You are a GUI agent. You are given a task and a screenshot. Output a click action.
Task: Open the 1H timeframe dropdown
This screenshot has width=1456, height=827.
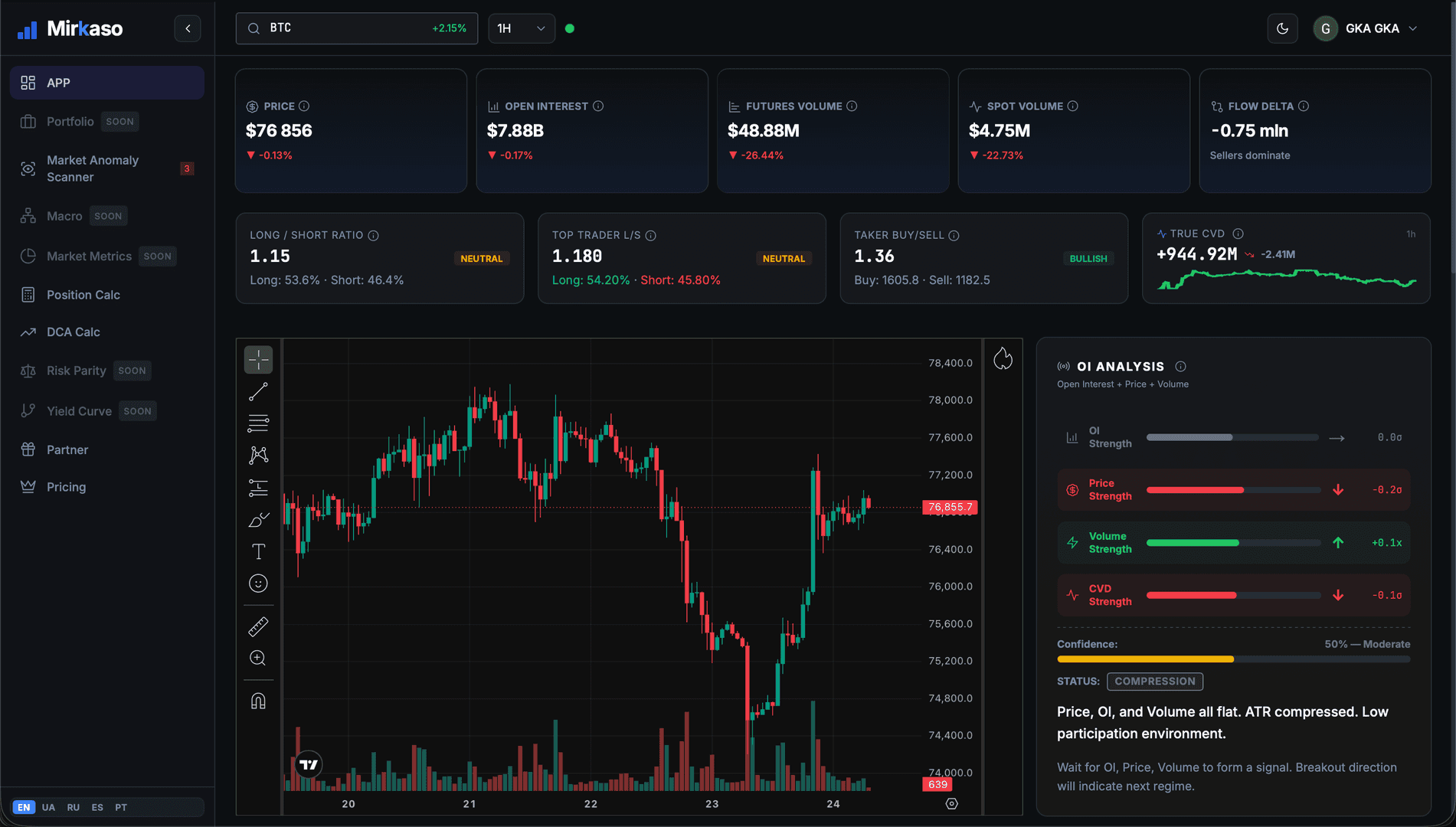pyautogui.click(x=522, y=28)
